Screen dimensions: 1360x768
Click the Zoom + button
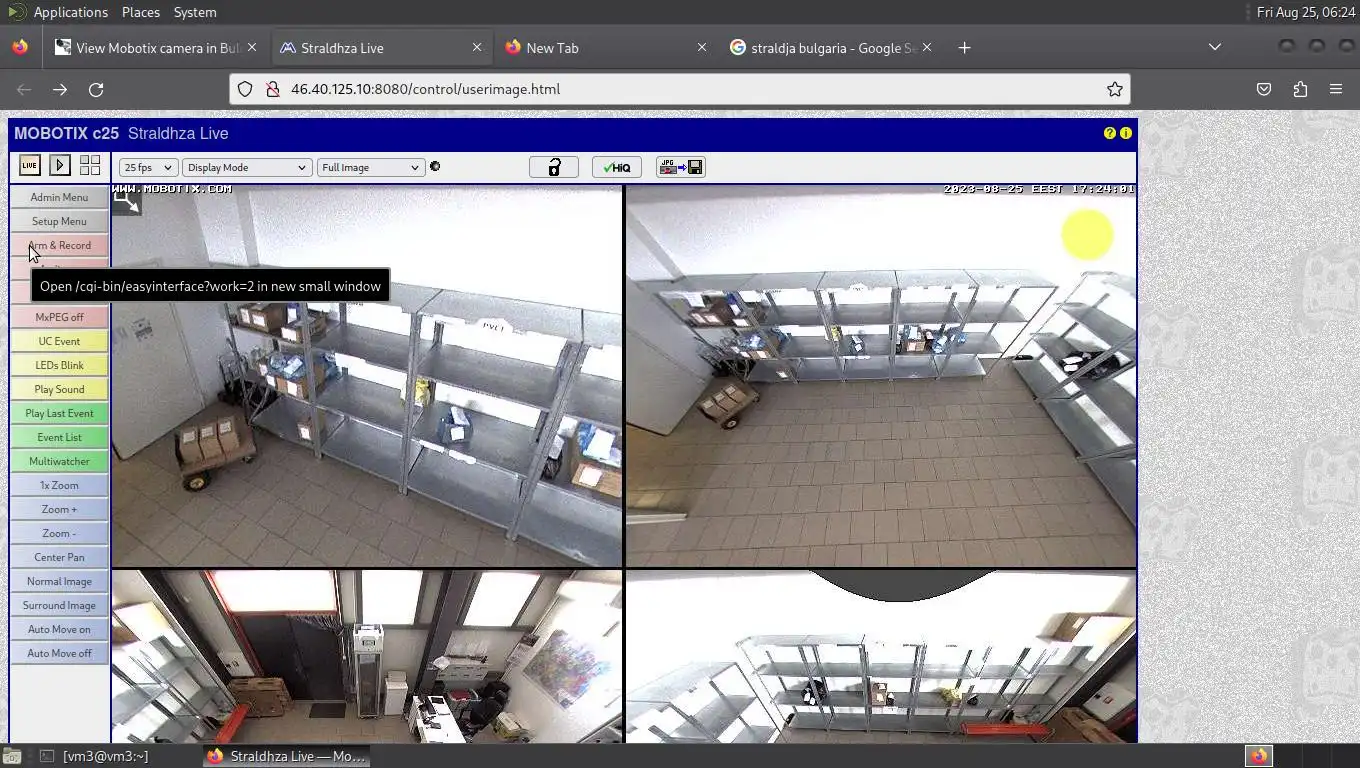(x=59, y=509)
